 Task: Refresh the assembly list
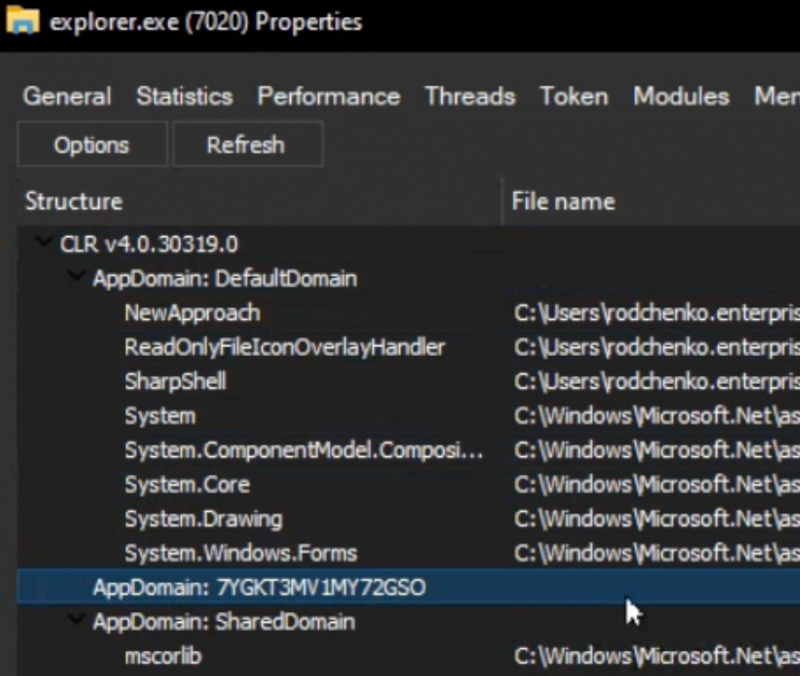[247, 144]
